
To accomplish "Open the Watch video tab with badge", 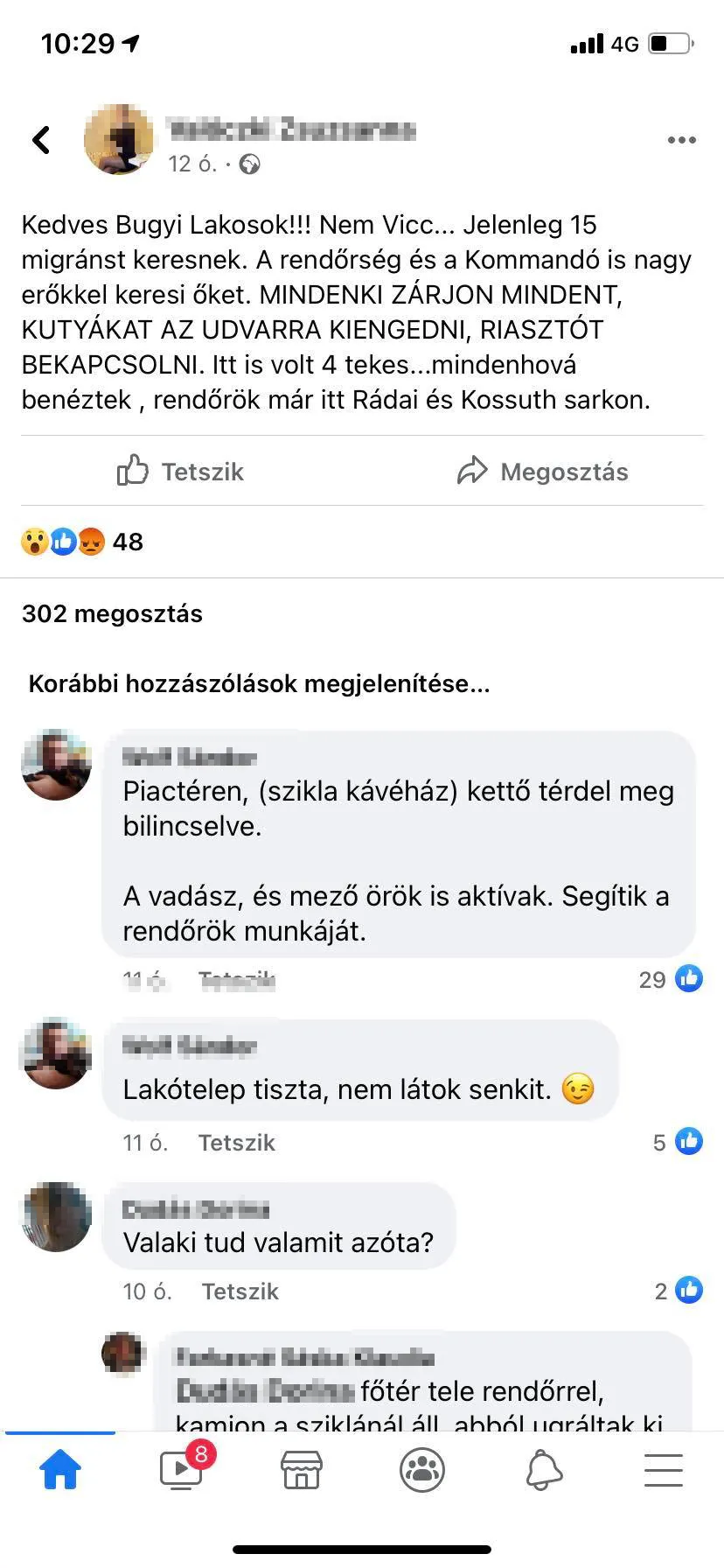I will coord(182,1470).
